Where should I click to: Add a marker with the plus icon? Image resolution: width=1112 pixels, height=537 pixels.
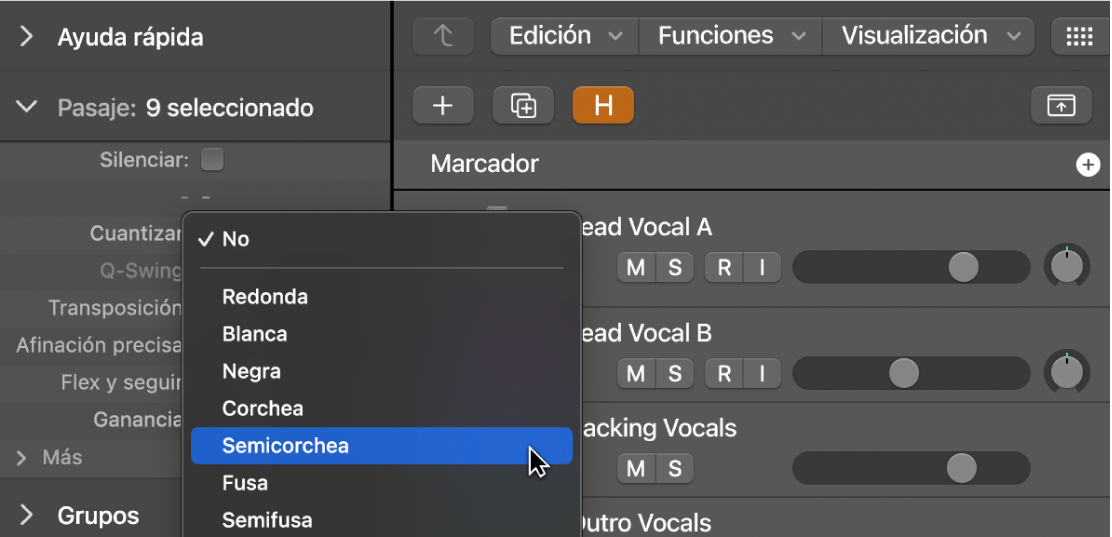pos(1087,165)
